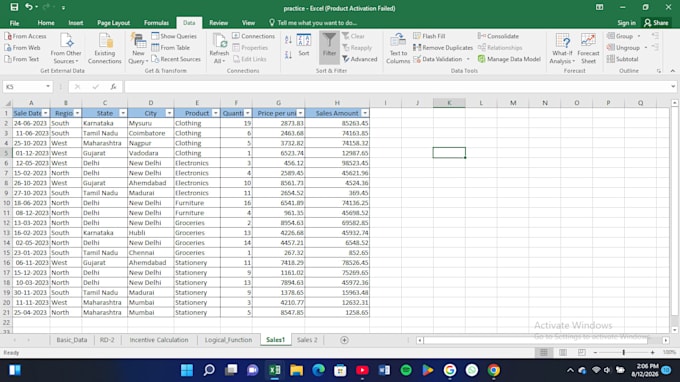This screenshot has height=382, width=680.
Task: Create a Forecast Sheet
Action: (x=588, y=49)
